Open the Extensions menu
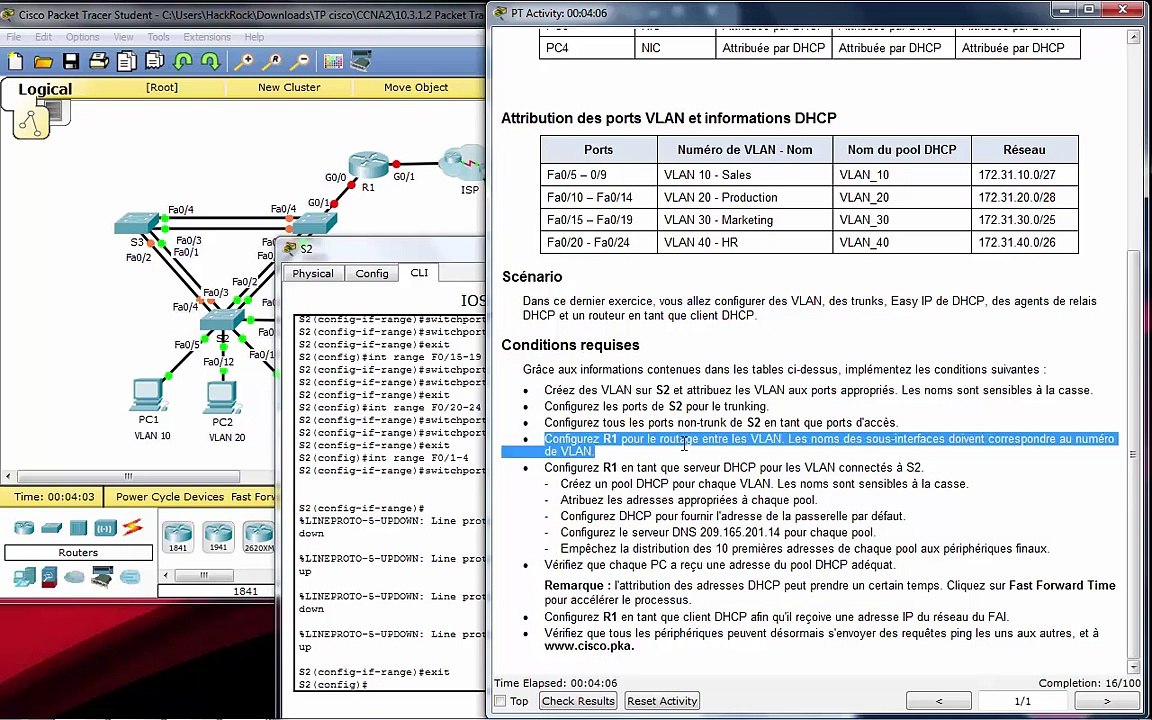Image resolution: width=1152 pixels, height=720 pixels. (x=206, y=37)
